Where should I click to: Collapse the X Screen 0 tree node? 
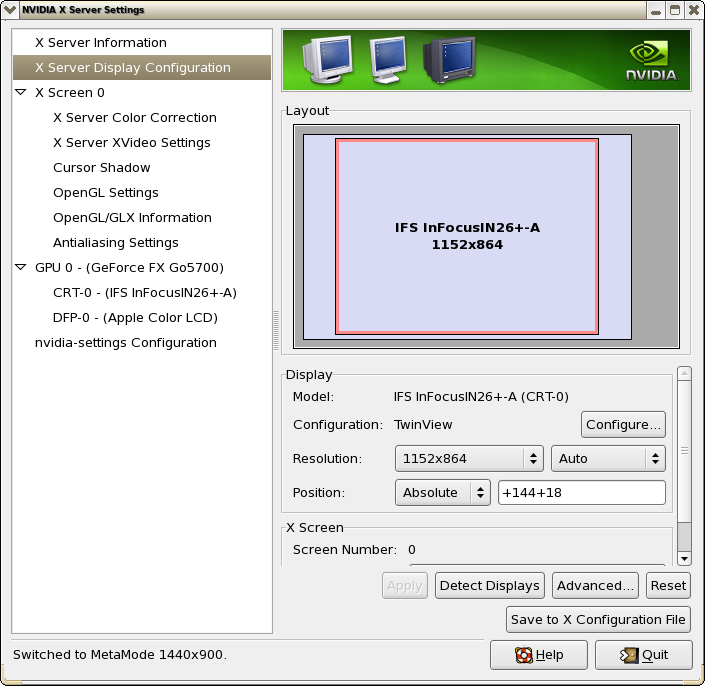click(21, 92)
